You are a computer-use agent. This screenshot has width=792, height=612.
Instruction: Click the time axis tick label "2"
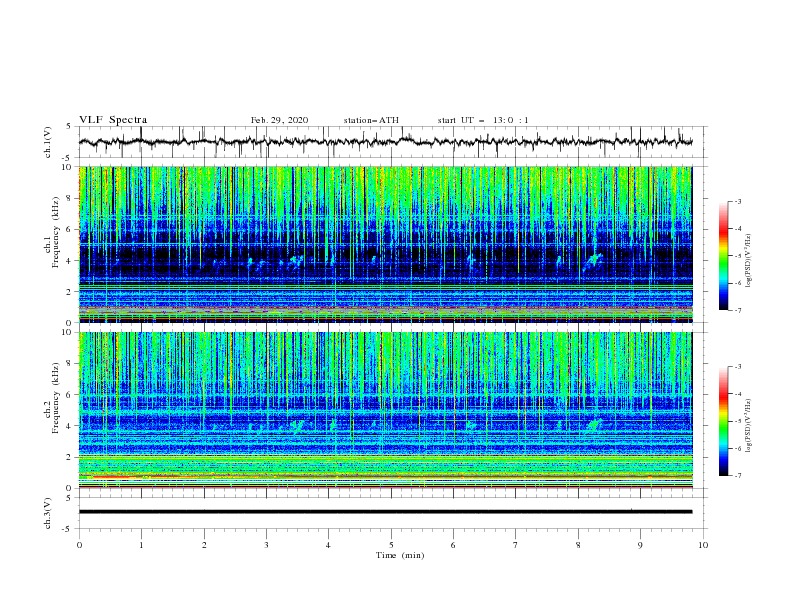204,545
